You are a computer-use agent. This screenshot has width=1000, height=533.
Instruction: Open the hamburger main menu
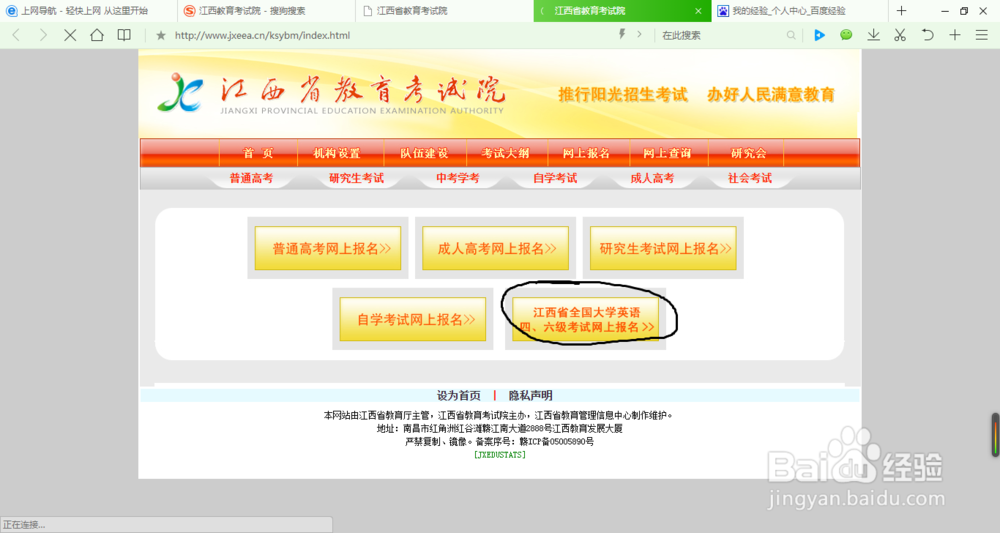pyautogui.click(x=982, y=35)
